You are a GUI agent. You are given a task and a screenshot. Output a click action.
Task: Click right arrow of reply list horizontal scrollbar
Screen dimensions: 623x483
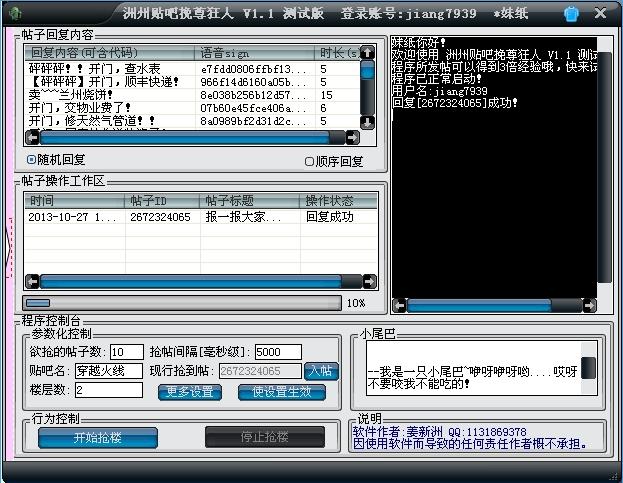[x=352, y=137]
